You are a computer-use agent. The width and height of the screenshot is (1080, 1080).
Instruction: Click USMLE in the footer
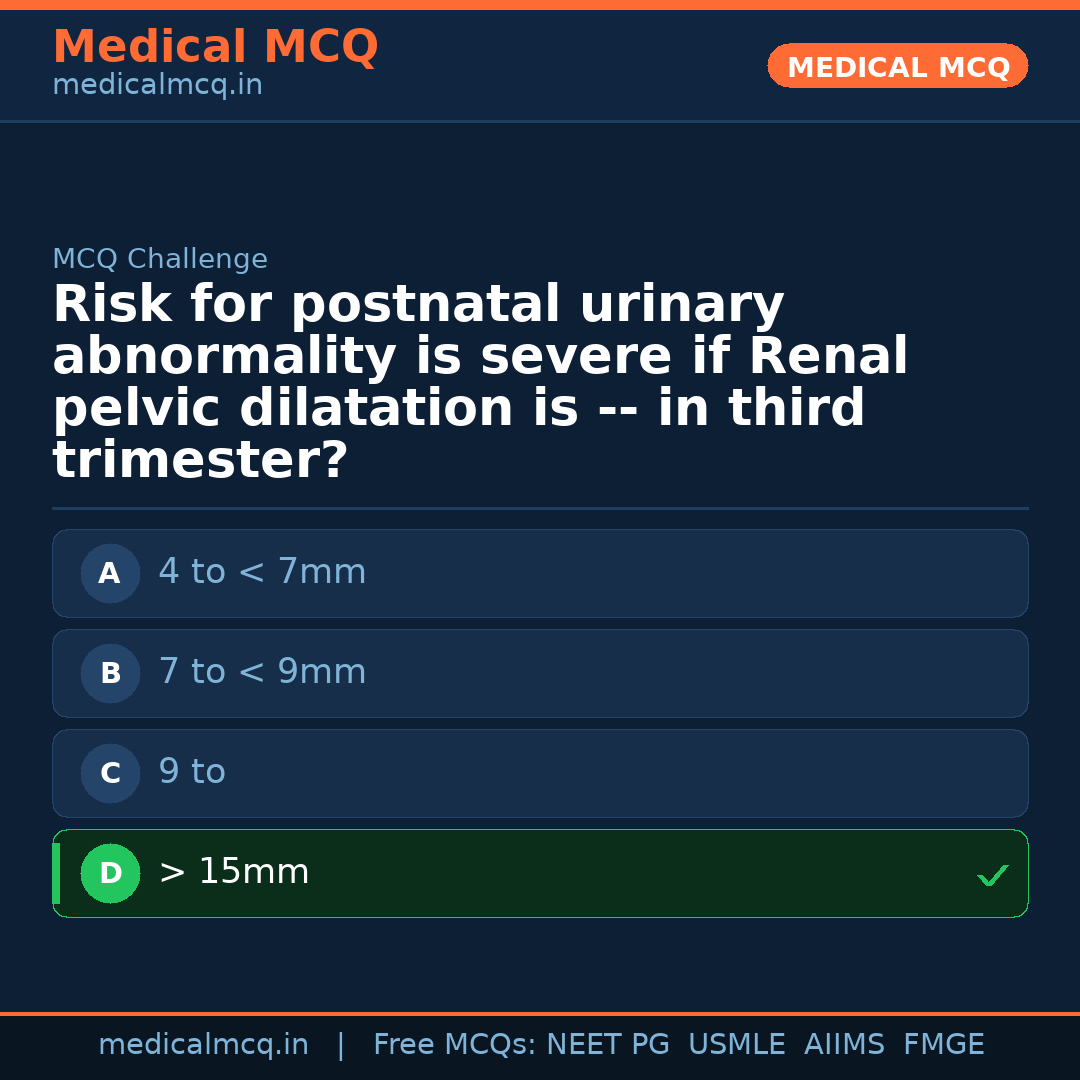pos(736,1045)
